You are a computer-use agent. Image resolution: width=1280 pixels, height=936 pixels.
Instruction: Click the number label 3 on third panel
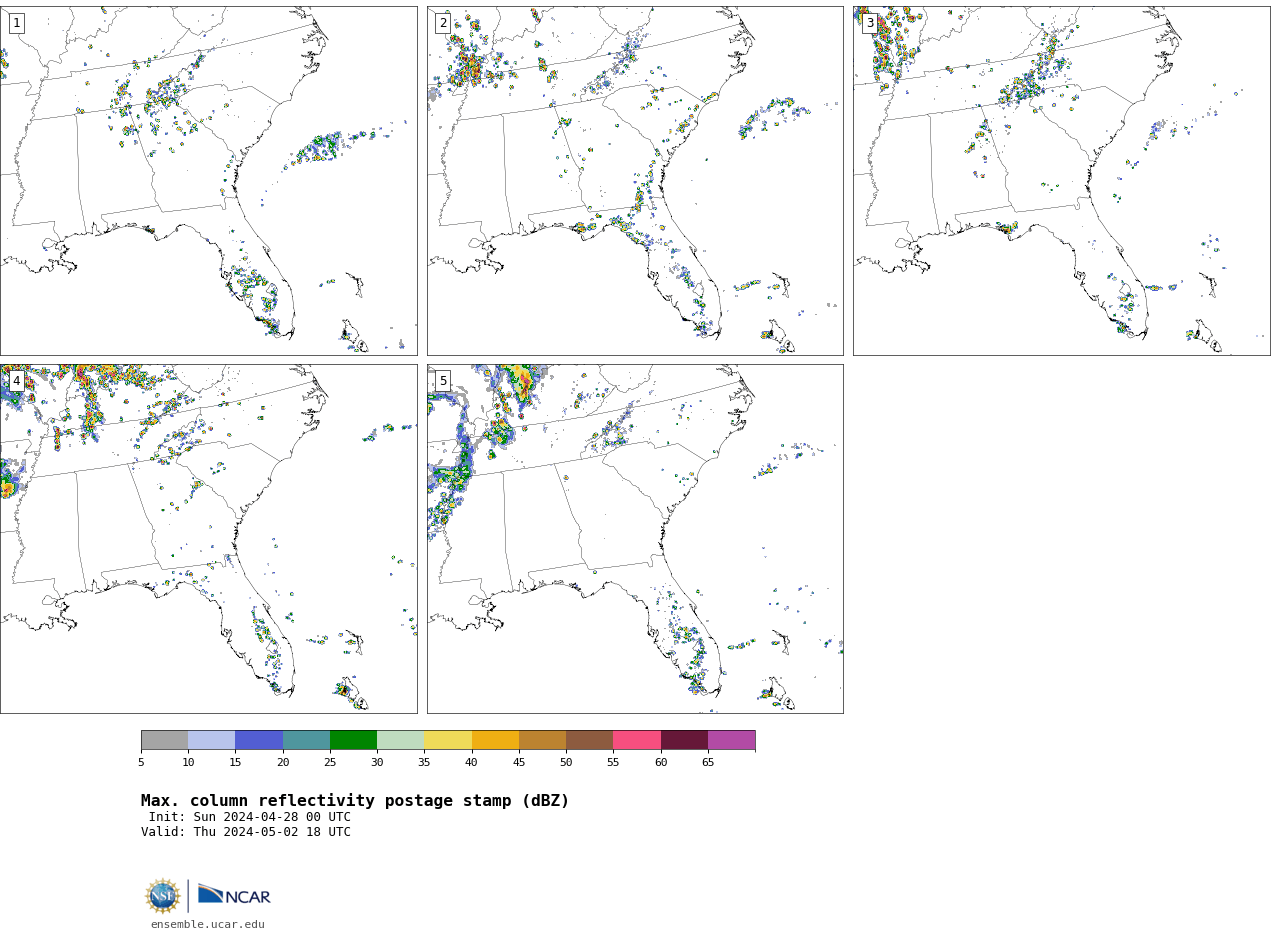tap(869, 23)
